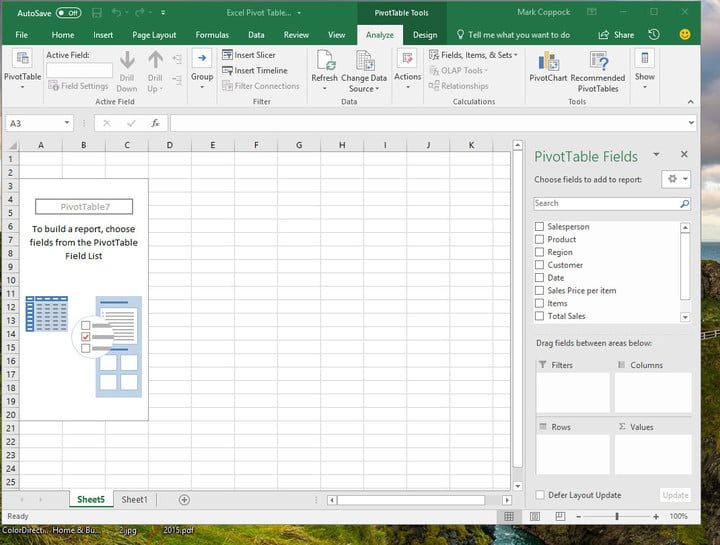720x545 pixels.
Task: Open the Fields, Items, & Sets dropdown
Action: tap(475, 55)
